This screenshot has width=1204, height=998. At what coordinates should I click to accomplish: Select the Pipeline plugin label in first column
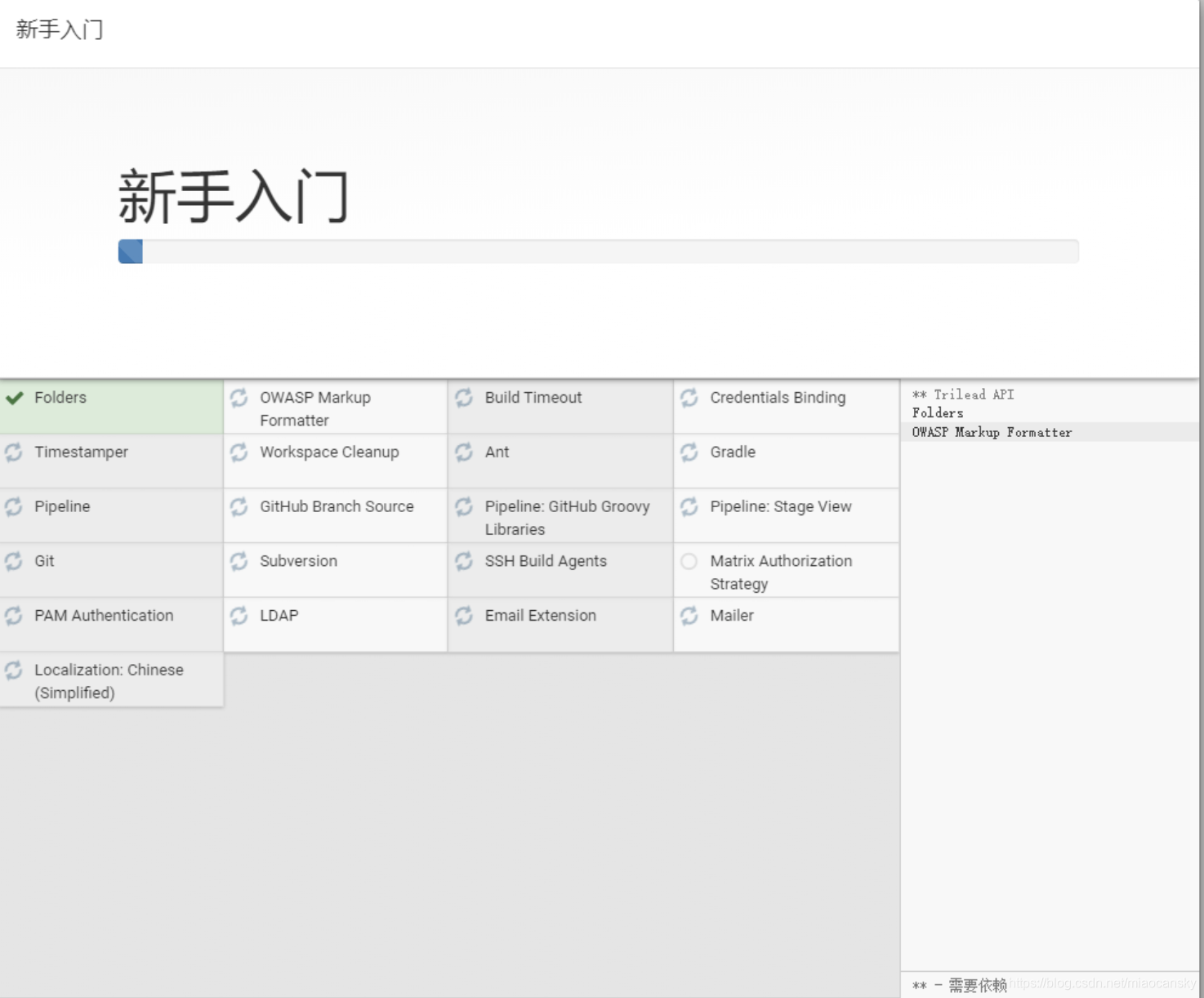(62, 507)
